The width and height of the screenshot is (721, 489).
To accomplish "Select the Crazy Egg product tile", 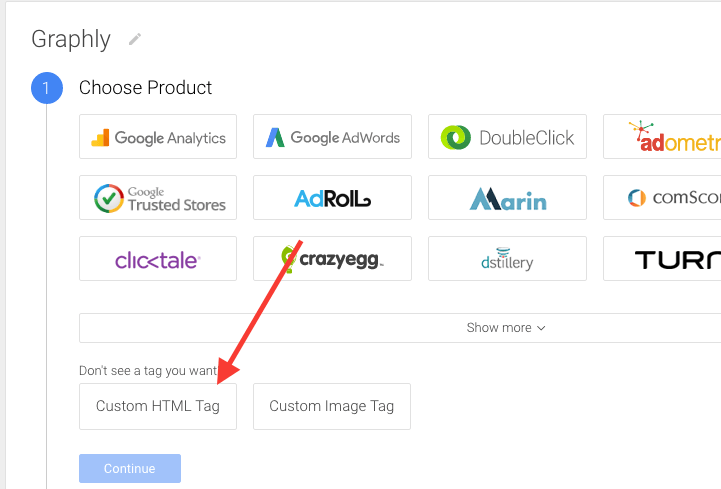I will [332, 259].
